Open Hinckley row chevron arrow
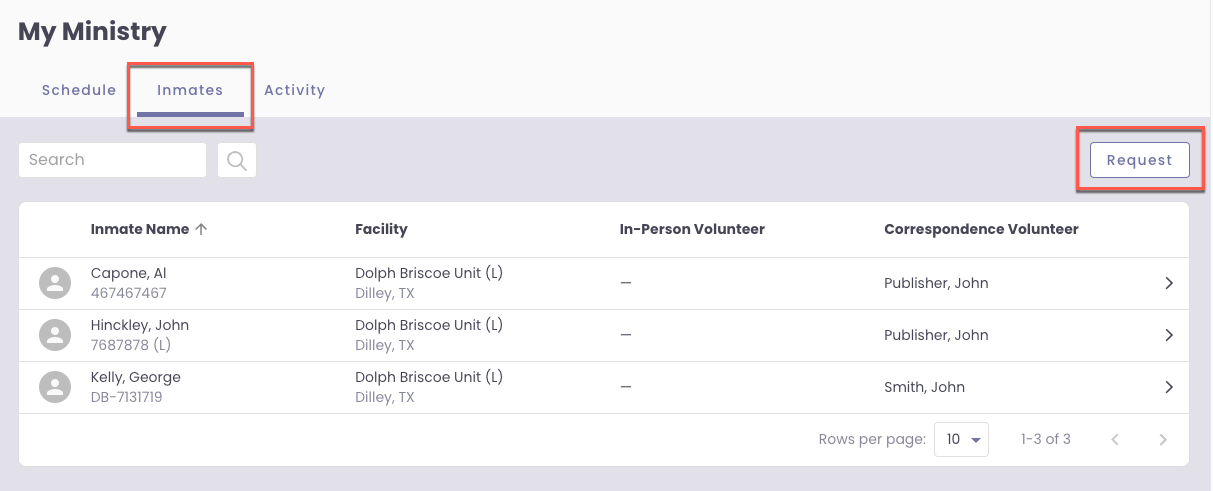The image size is (1213, 491). (1168, 335)
